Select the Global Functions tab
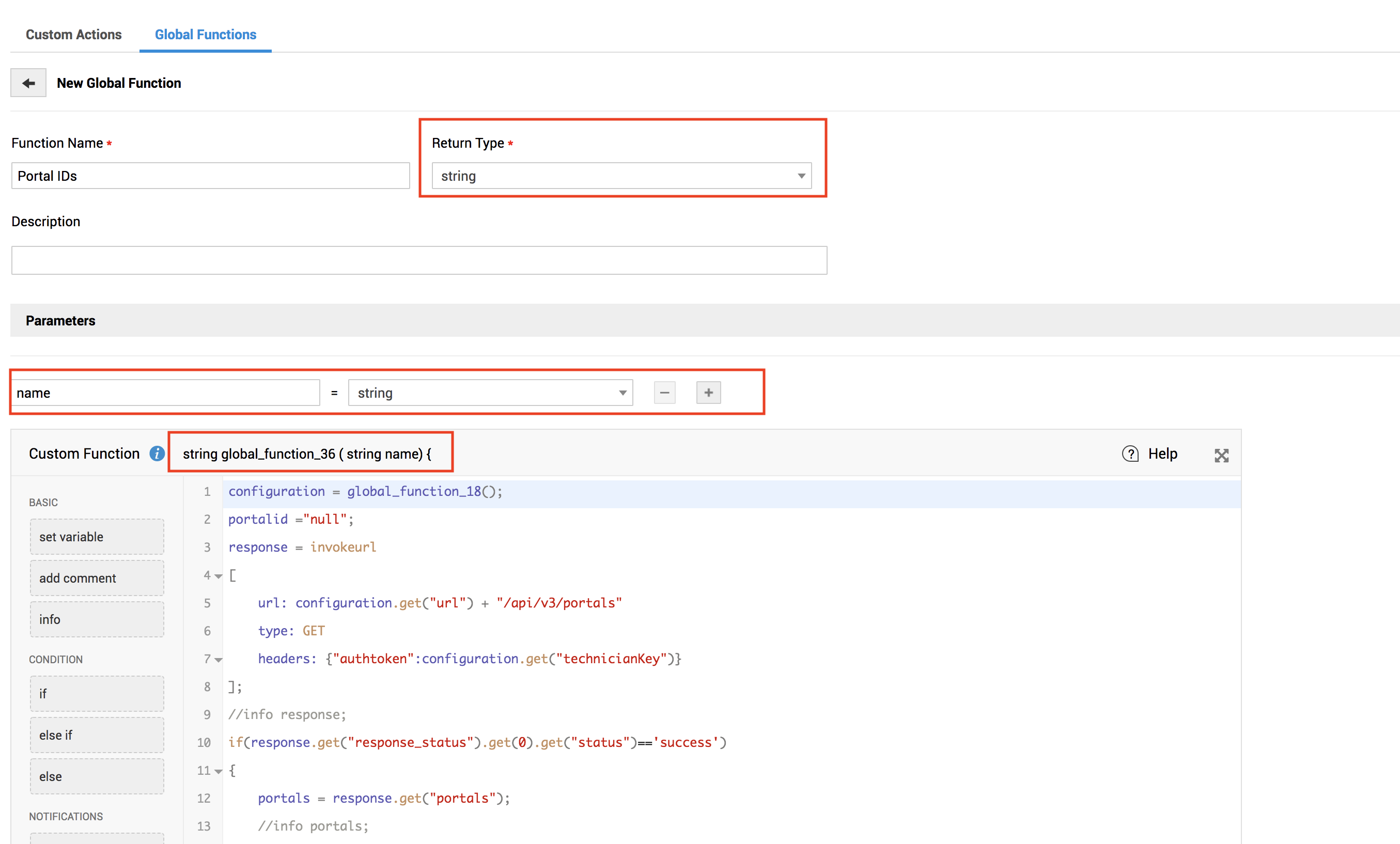Image resolution: width=1400 pixels, height=844 pixels. pos(205,35)
